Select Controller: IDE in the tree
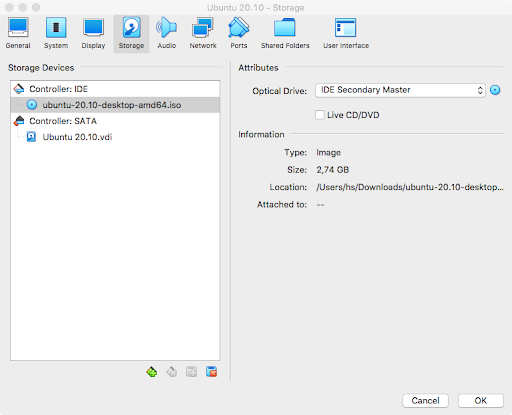Screen dimensions: 512x415 click(115, 89)
